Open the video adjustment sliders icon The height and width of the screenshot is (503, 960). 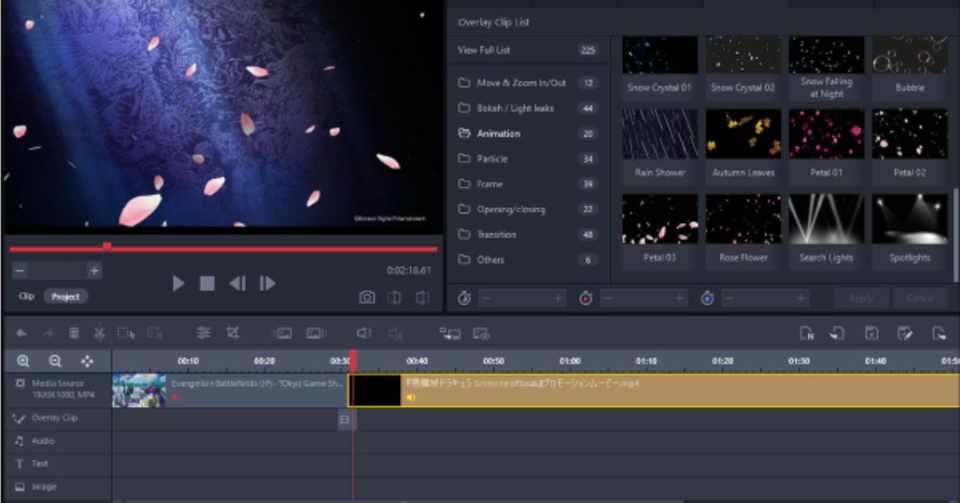pyautogui.click(x=203, y=332)
